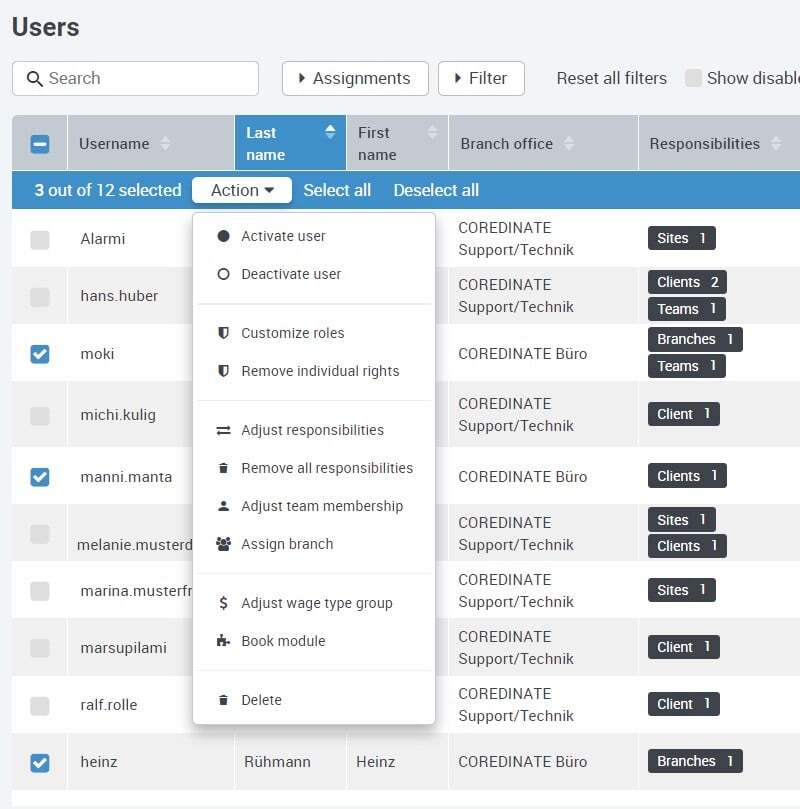Image resolution: width=800 pixels, height=809 pixels.
Task: Click the Reset all filters link
Action: [611, 78]
